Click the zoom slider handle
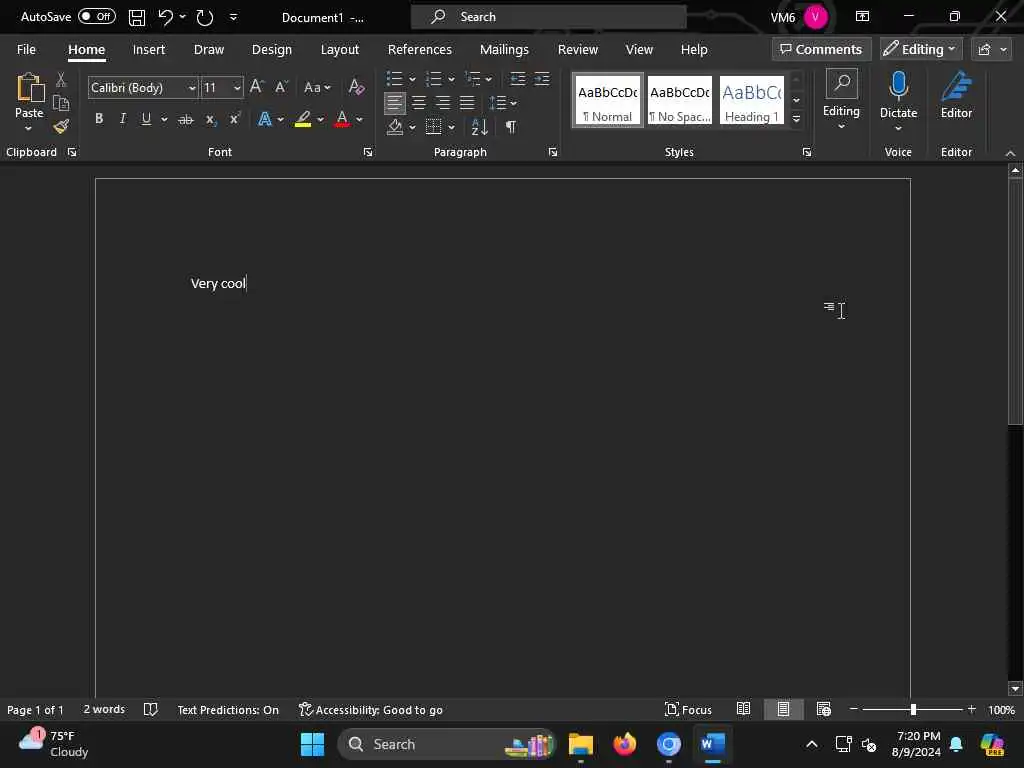Screen dimensions: 1024x768 (x=913, y=709)
